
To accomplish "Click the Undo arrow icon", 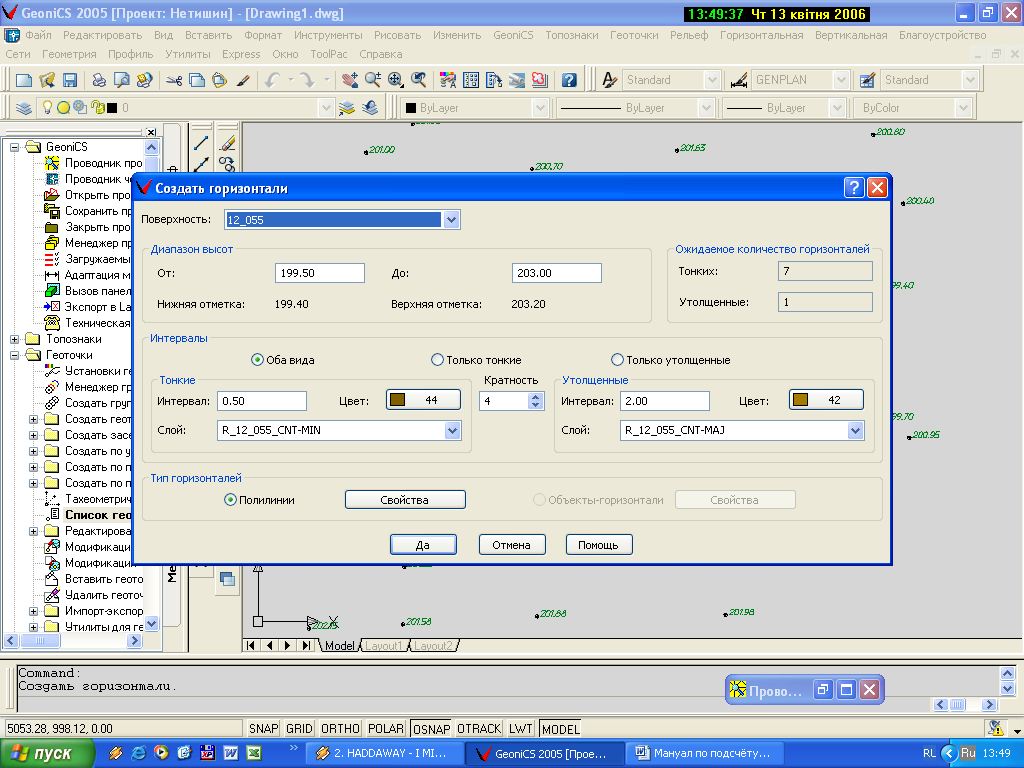I will [272, 80].
